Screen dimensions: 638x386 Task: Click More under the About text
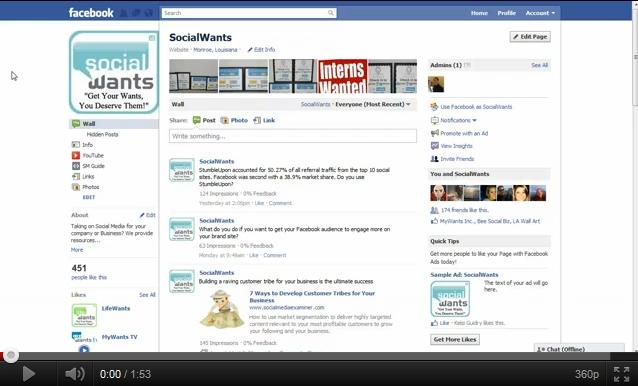point(77,250)
